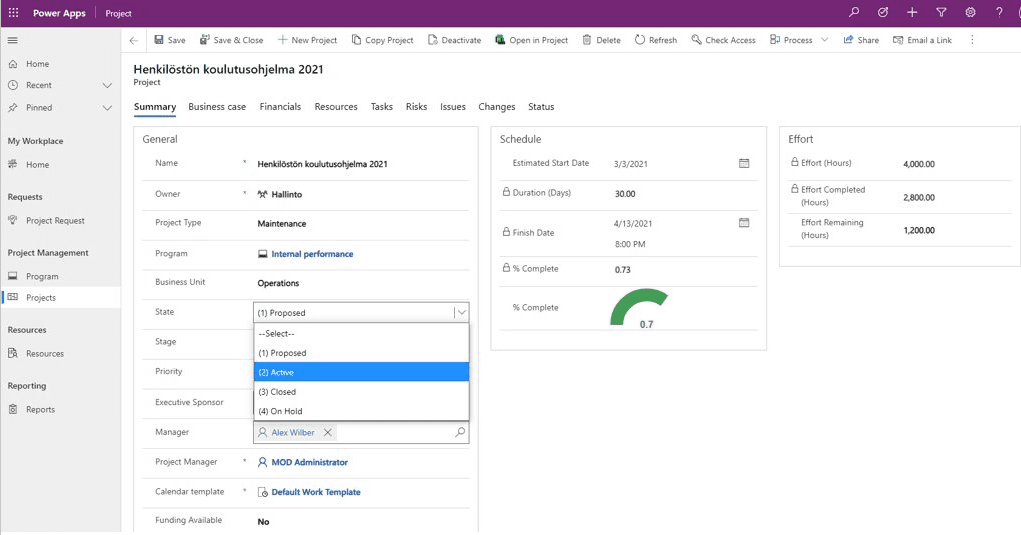1021x535 pixels.
Task: Click the search magnifier in top bar
Action: click(x=853, y=13)
